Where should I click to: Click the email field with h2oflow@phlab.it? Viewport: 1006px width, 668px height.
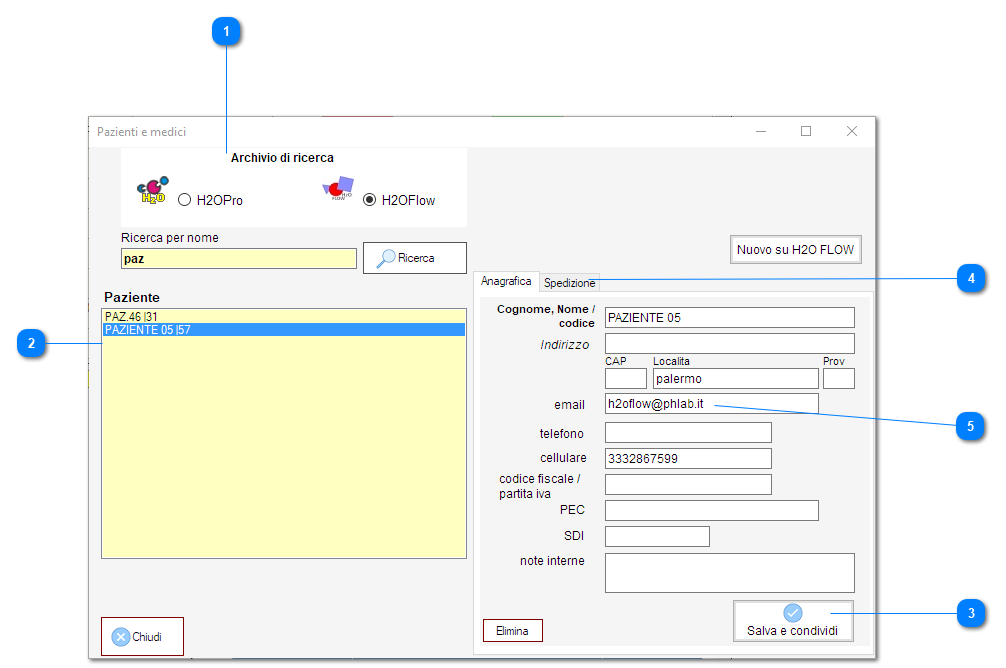pos(712,404)
